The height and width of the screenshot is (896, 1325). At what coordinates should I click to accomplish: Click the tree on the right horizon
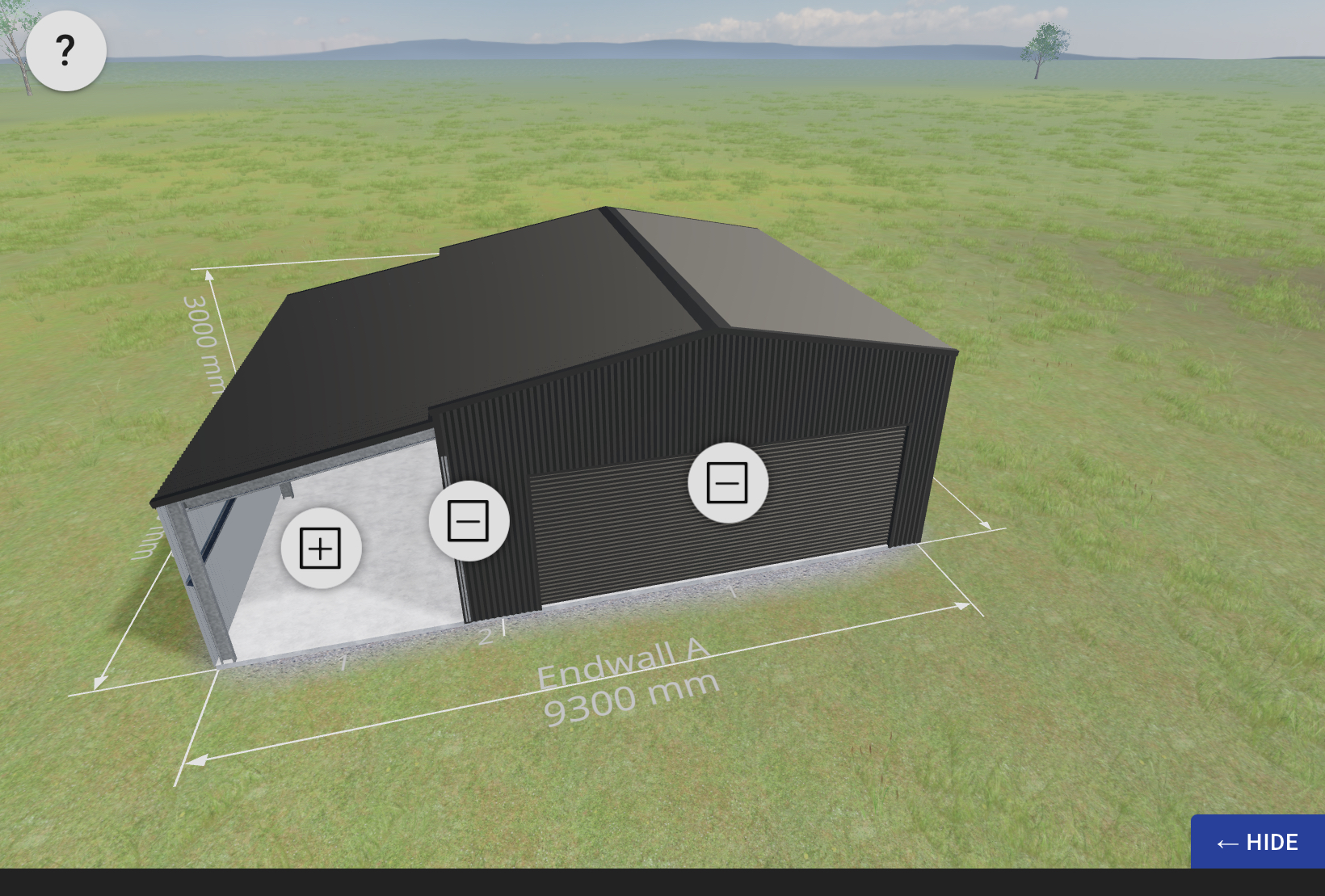click(1043, 50)
